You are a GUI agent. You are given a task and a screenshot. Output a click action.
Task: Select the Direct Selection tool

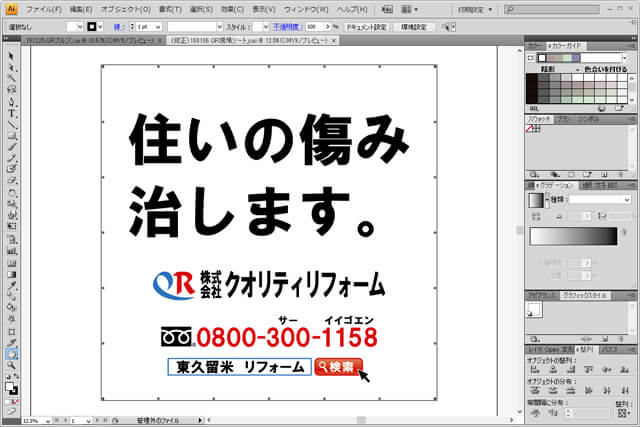point(11,67)
